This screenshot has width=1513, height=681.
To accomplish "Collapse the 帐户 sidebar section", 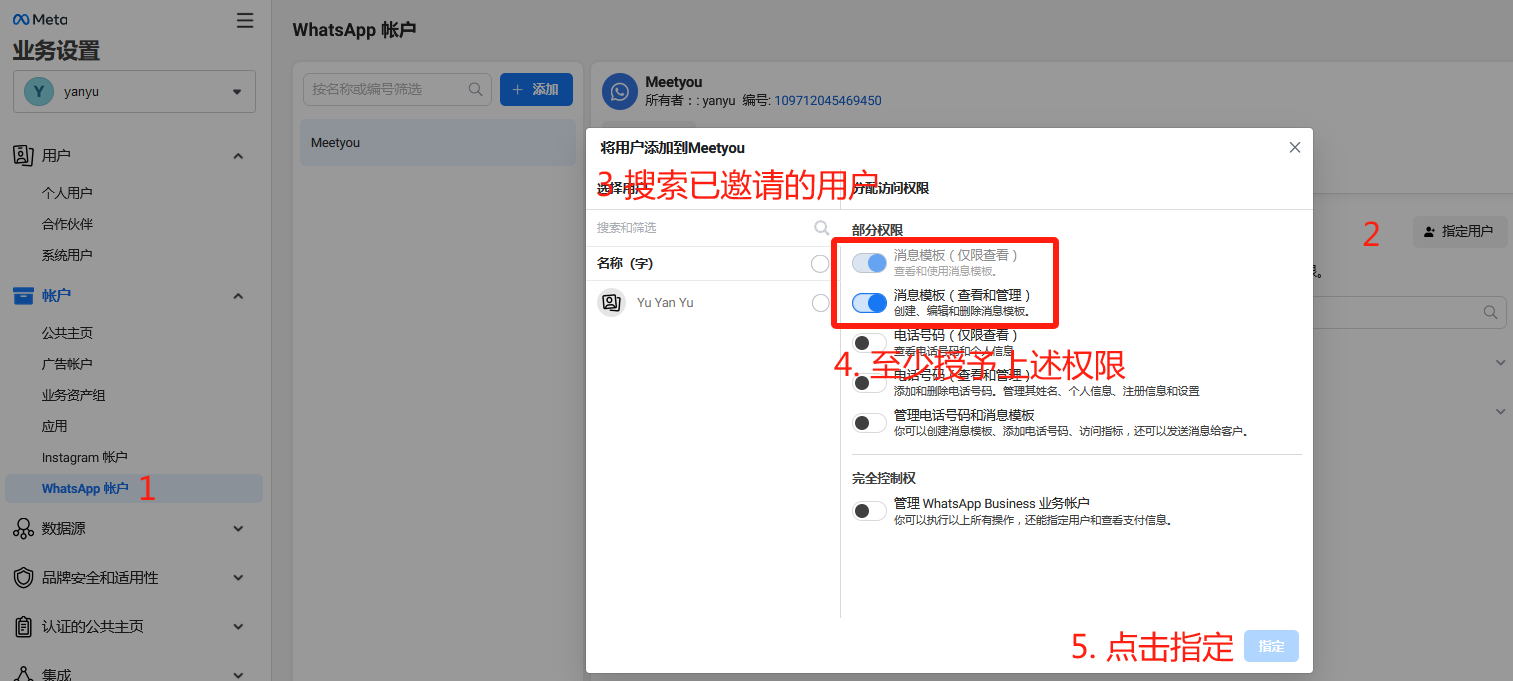I will (238, 296).
